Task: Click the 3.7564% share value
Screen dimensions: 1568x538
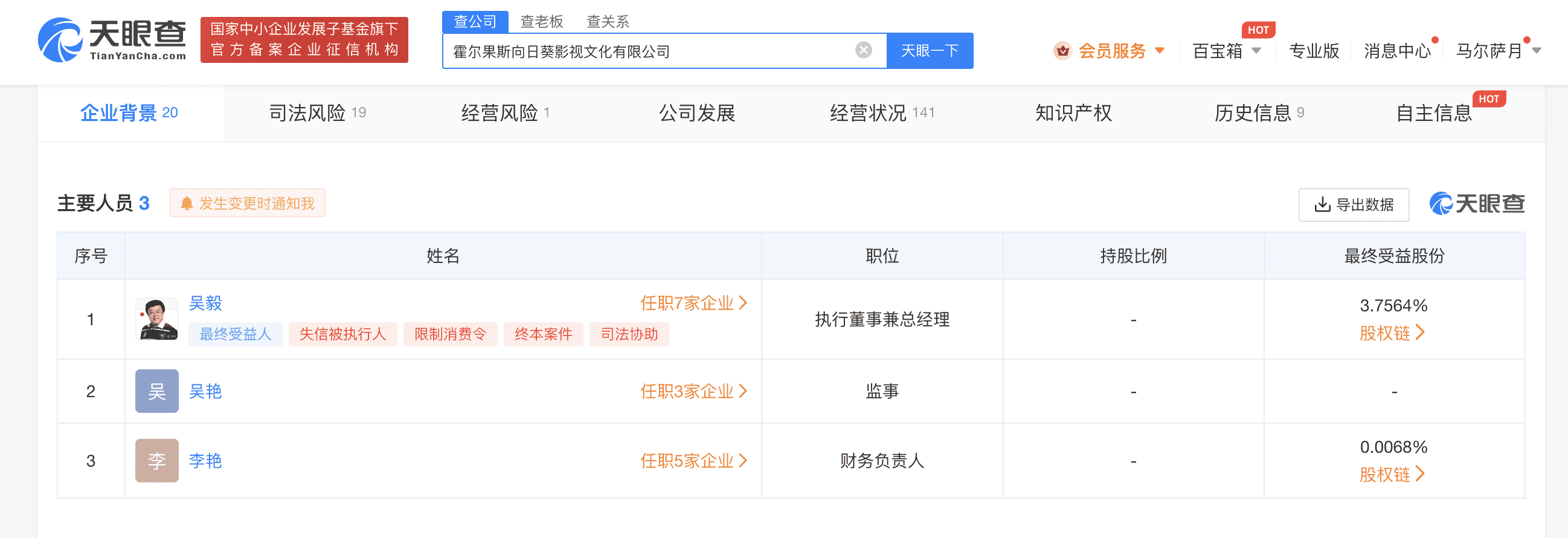Action: click(1394, 305)
